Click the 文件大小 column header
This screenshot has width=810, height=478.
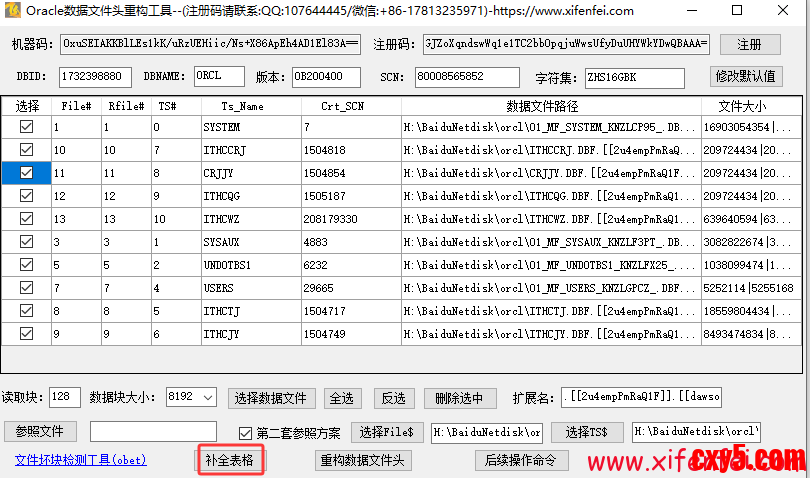[x=752, y=106]
